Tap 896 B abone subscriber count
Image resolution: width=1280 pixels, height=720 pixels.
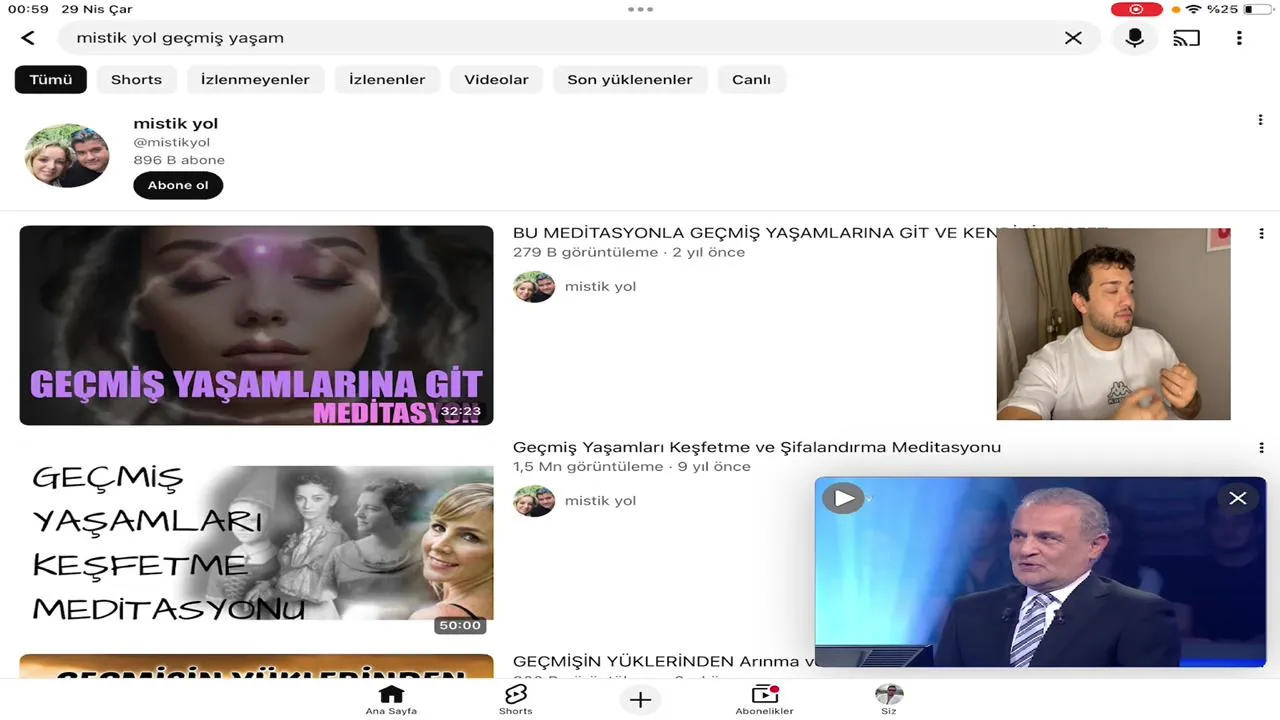coord(179,160)
